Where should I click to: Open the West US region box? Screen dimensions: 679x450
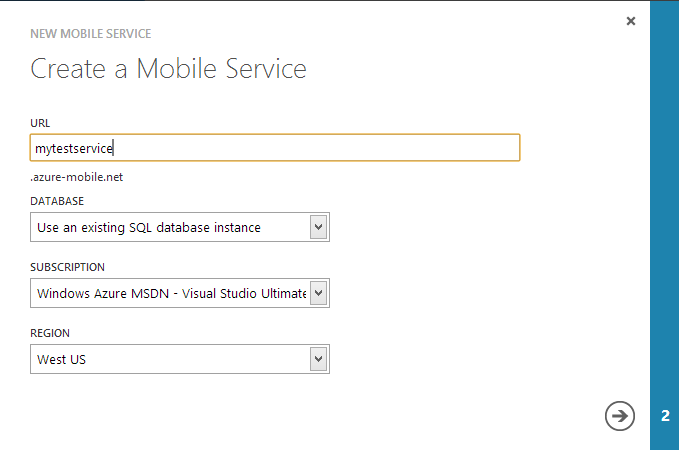(168, 359)
